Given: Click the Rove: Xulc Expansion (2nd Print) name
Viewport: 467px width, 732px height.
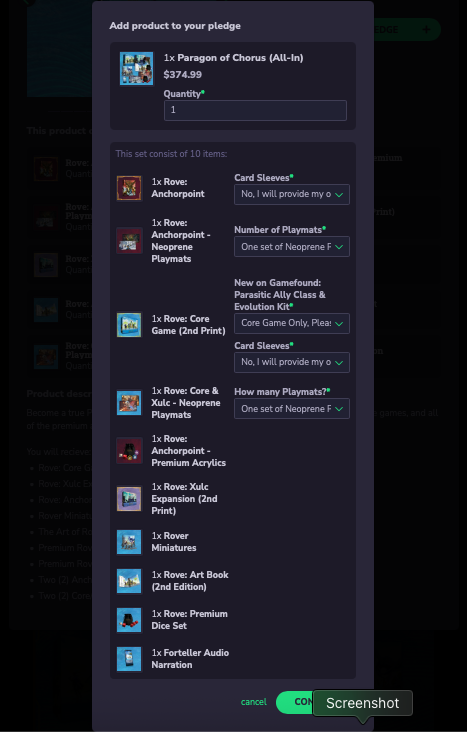Looking at the screenshot, I should 184,499.
